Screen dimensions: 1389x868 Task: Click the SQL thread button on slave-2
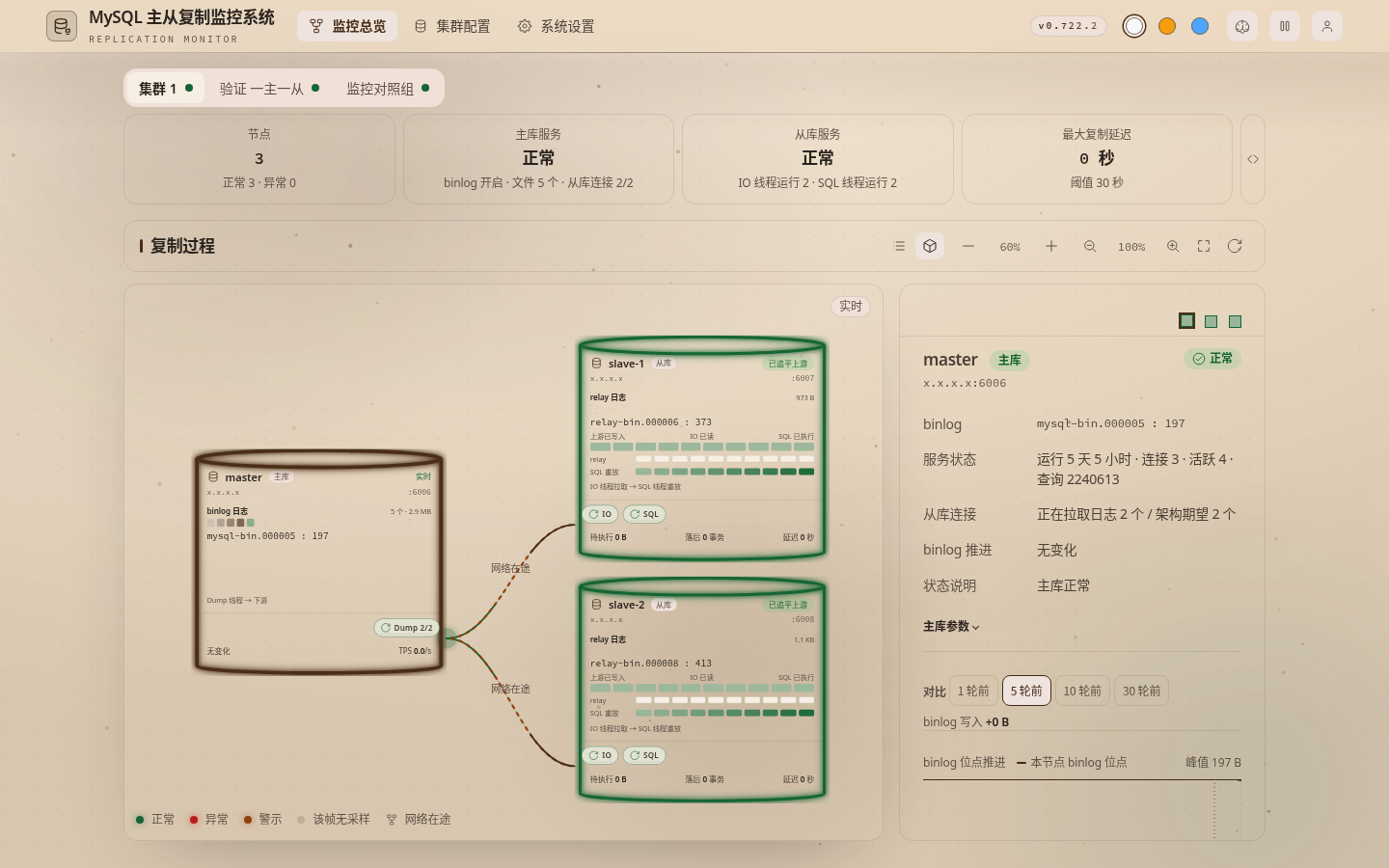tap(644, 755)
